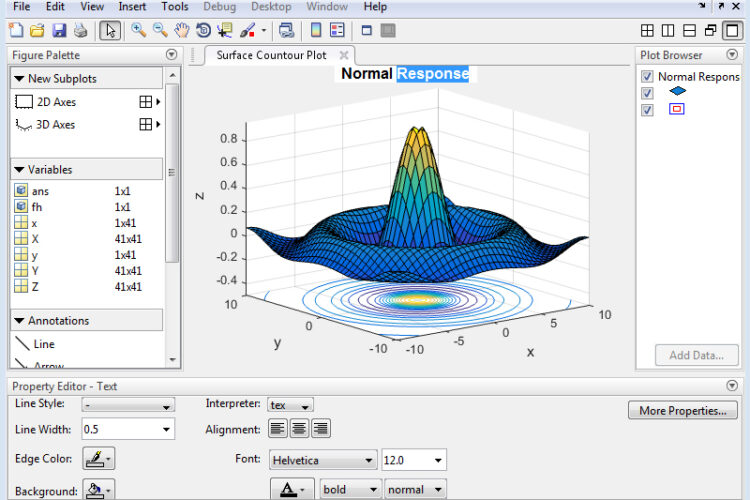The height and width of the screenshot is (500, 750).
Task: Choose the maximized single layout icon
Action: point(732,31)
